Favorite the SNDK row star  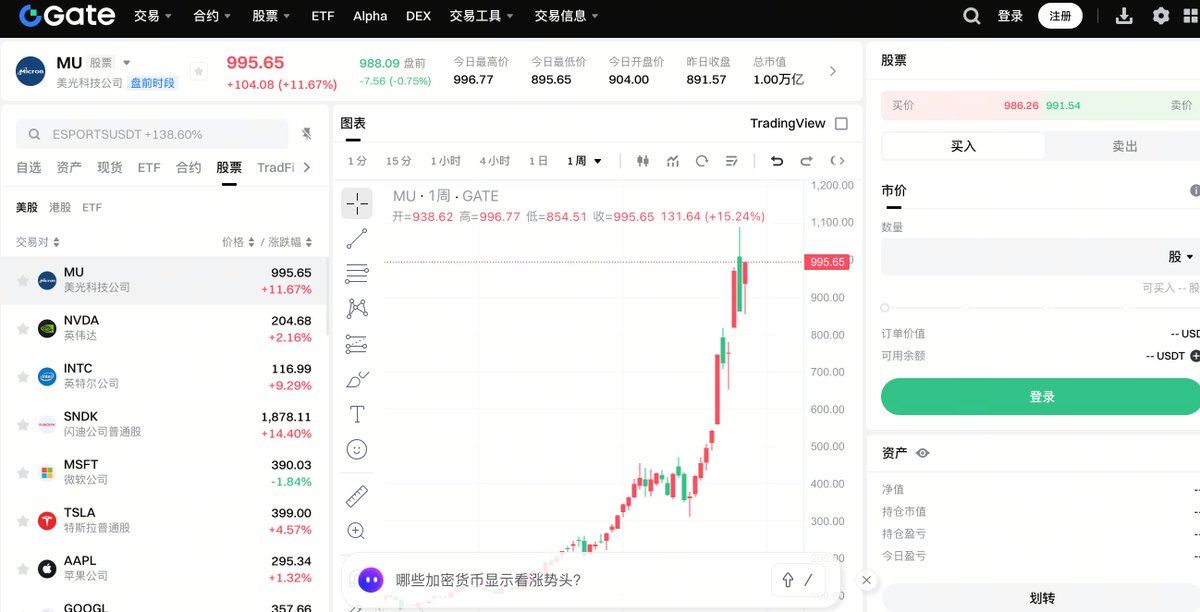23,425
